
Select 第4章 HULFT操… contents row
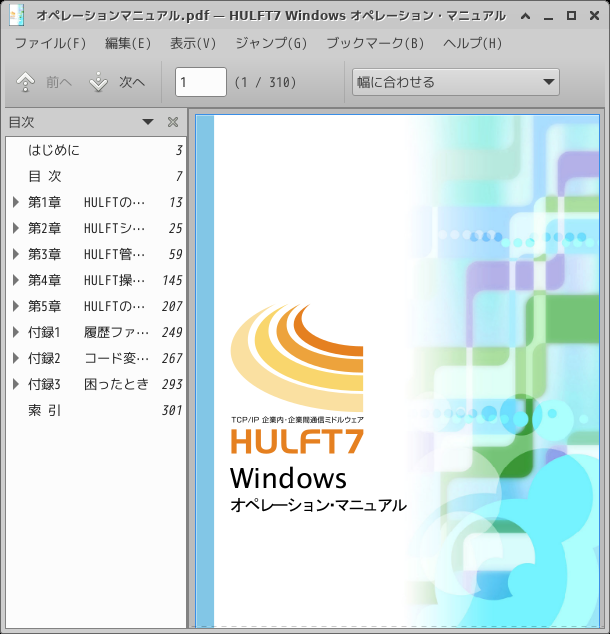pos(96,280)
